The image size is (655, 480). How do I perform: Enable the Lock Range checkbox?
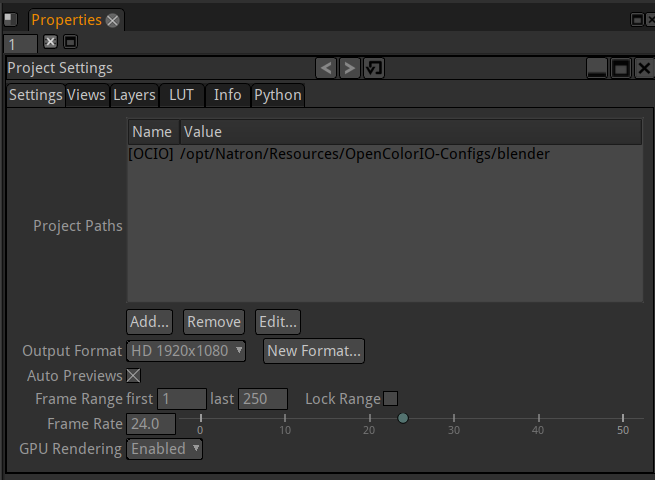tap(391, 398)
